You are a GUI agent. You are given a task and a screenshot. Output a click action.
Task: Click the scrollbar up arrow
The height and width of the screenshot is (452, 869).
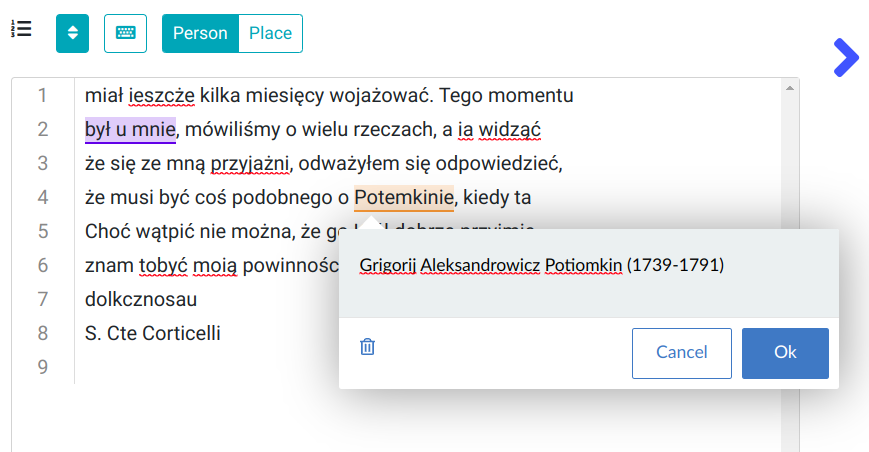pos(790,88)
